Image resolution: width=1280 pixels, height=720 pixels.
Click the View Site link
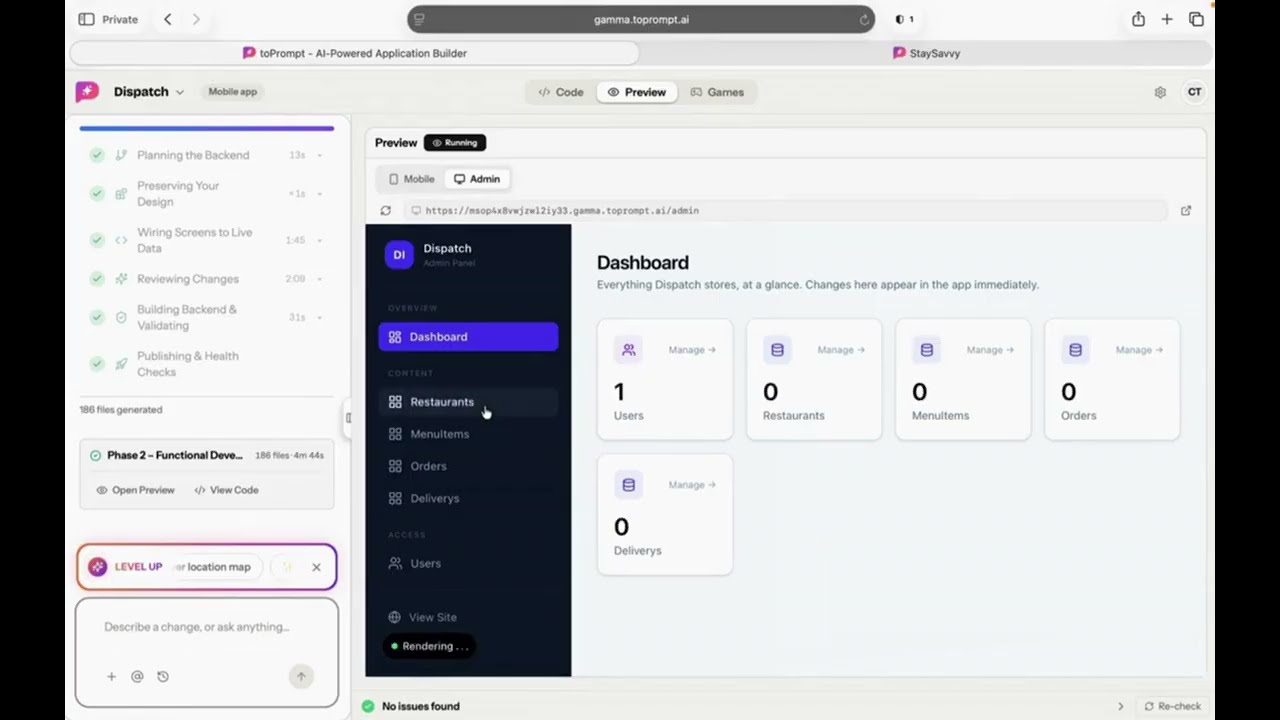coord(423,617)
